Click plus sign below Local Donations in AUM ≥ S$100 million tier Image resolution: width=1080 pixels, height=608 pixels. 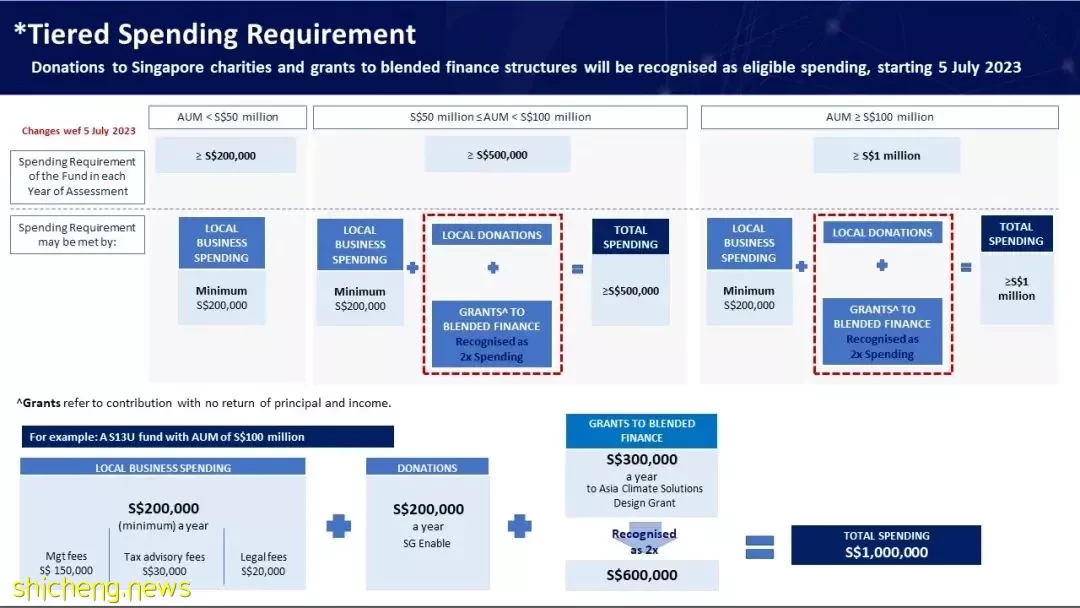click(x=882, y=265)
